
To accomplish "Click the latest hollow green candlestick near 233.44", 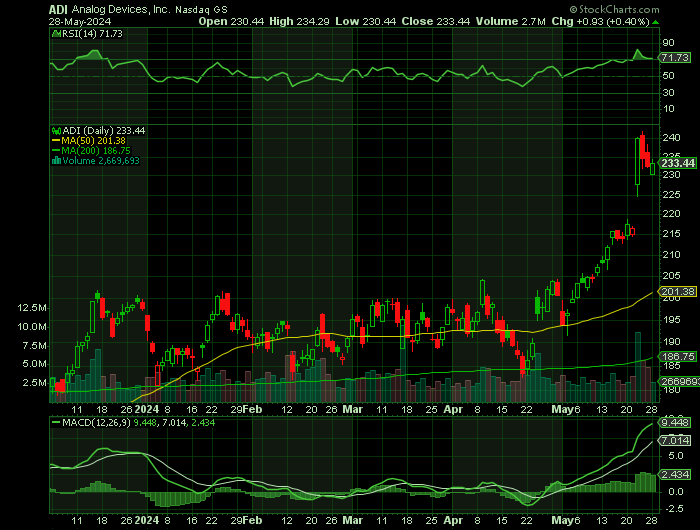I will pyautogui.click(x=652, y=168).
